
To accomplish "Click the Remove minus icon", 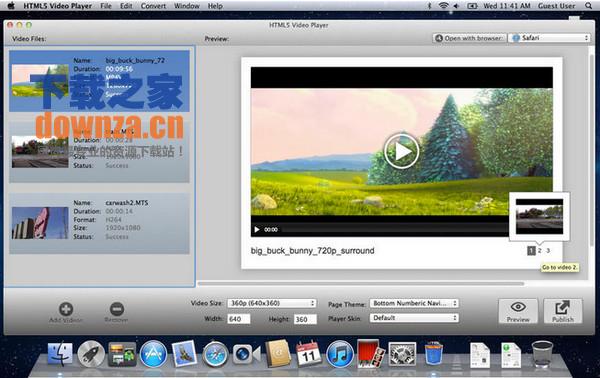I will (x=117, y=309).
